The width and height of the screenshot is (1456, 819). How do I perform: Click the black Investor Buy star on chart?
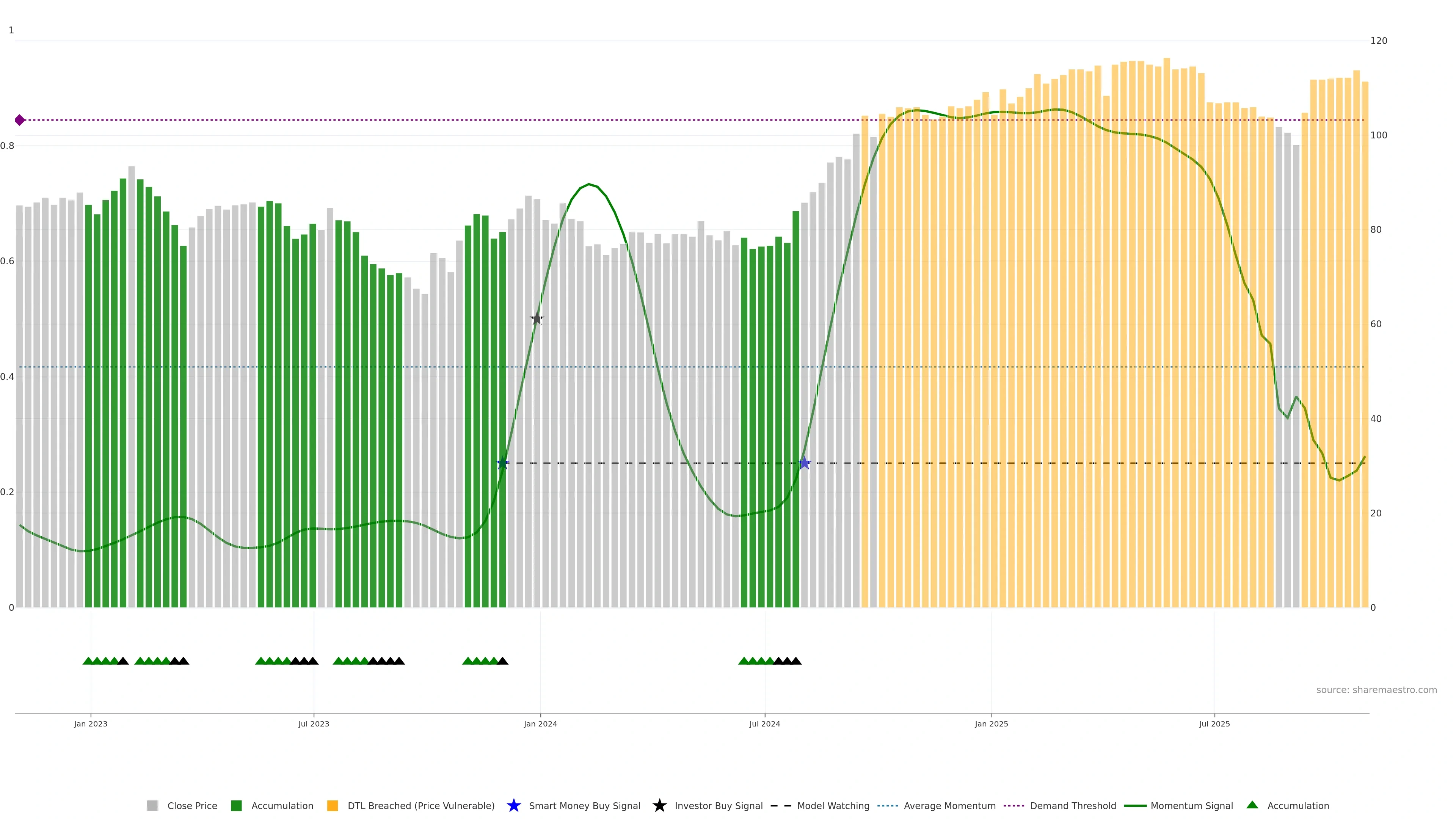(x=537, y=319)
